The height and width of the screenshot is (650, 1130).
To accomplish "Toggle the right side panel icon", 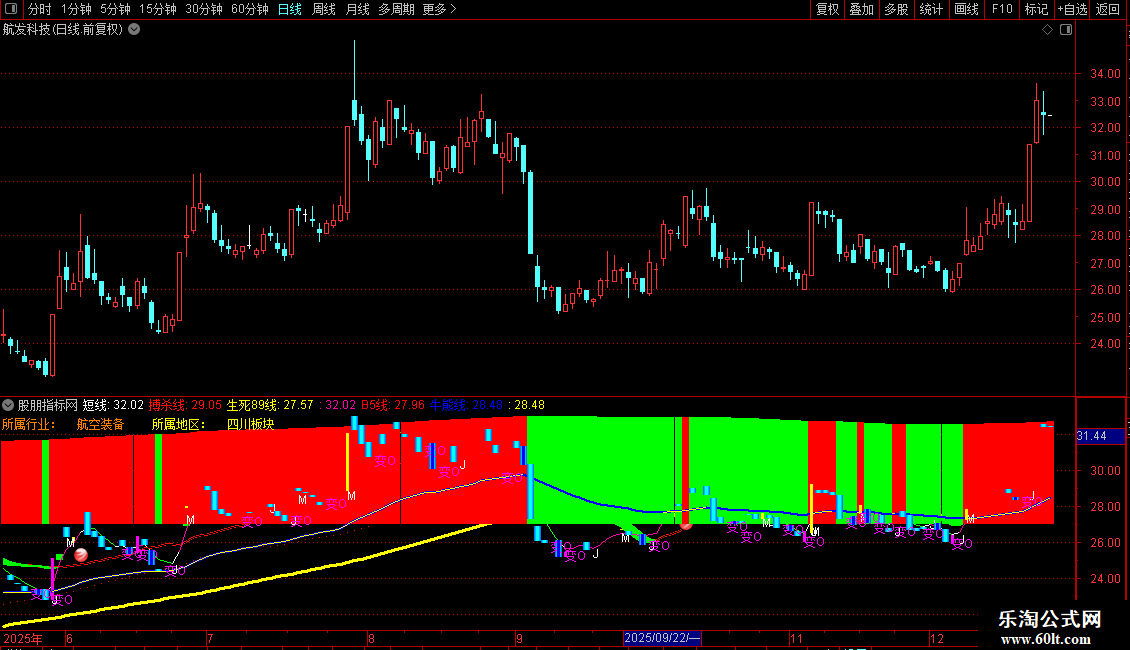I will [1066, 29].
